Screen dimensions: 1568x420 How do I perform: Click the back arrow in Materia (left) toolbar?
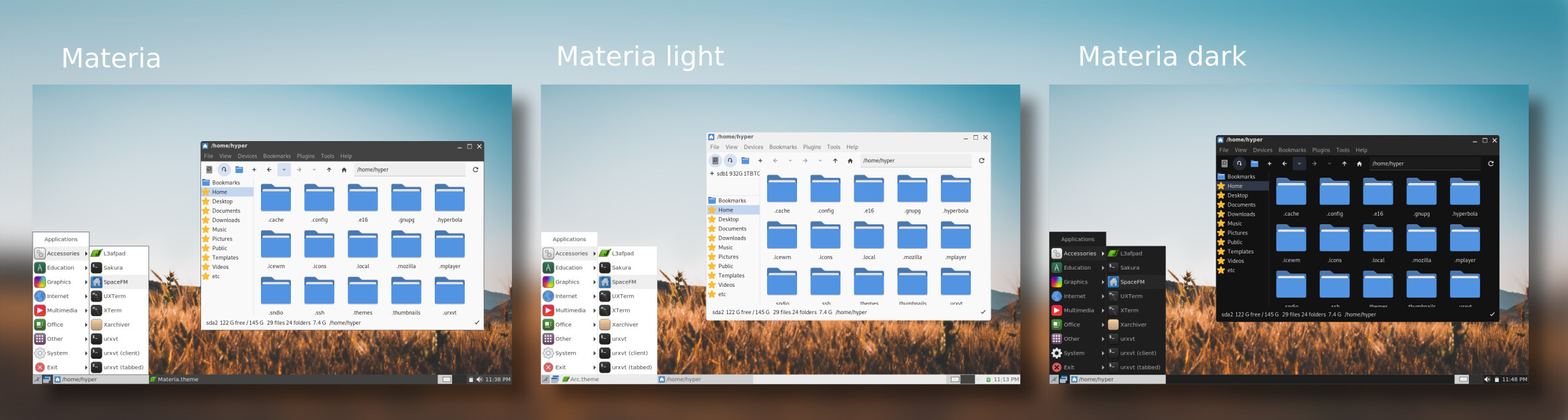(269, 170)
